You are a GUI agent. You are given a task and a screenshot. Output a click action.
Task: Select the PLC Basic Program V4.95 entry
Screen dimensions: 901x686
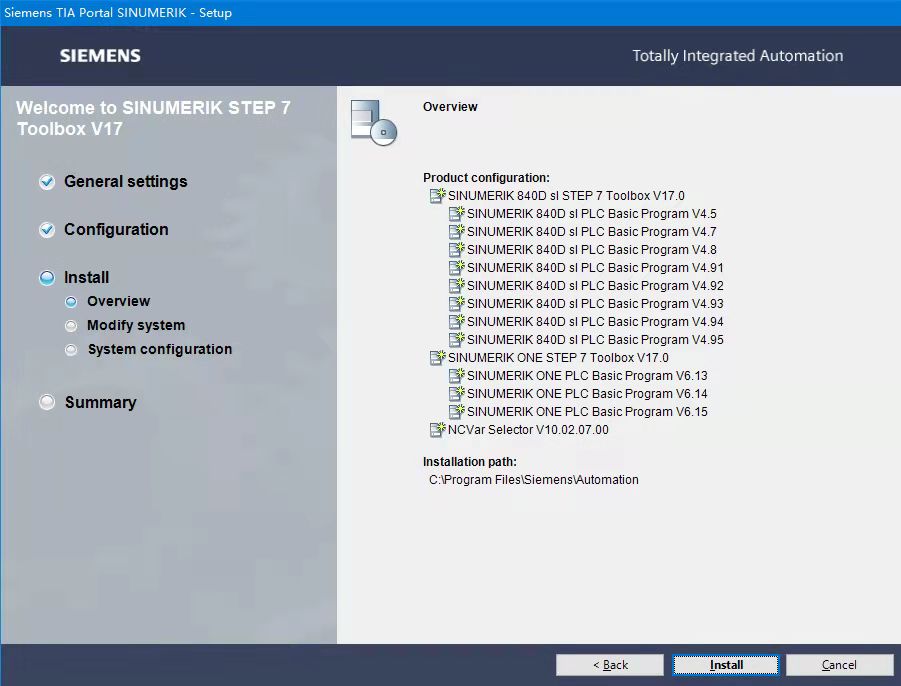[x=595, y=340]
